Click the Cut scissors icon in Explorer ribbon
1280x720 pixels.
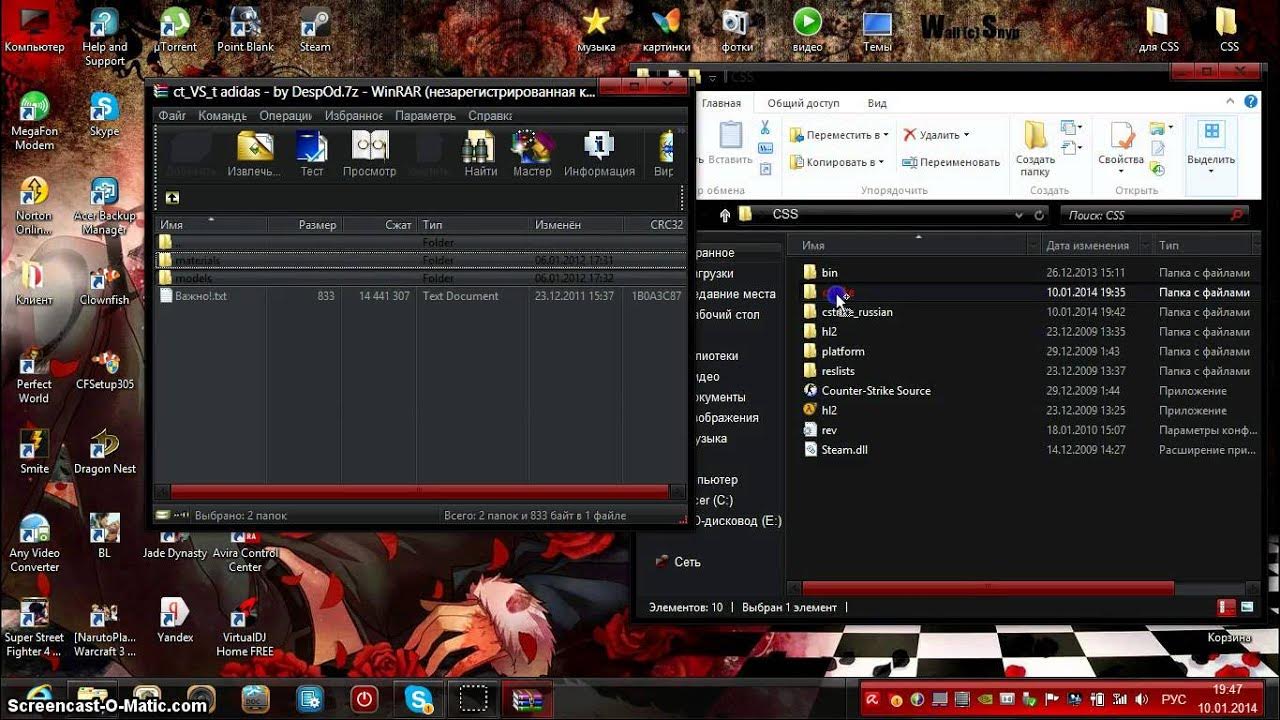point(765,128)
